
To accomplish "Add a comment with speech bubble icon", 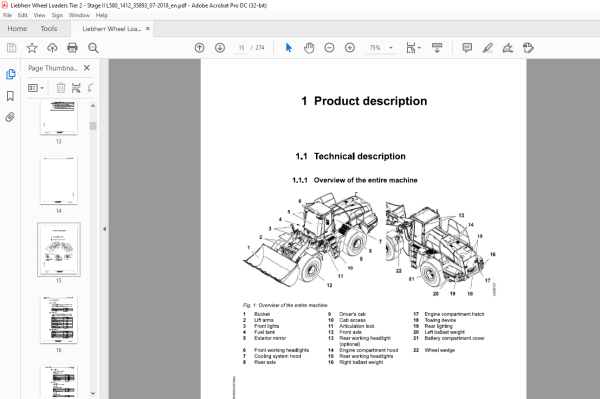I will [467, 48].
